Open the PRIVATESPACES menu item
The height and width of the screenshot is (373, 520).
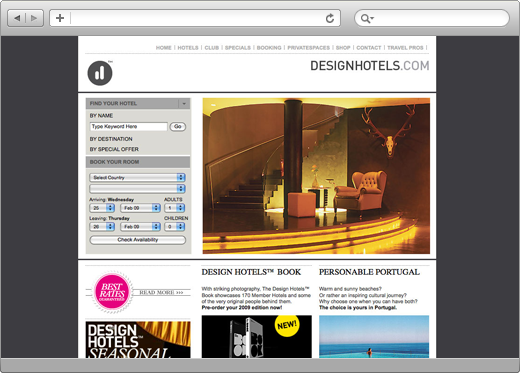[x=308, y=48]
